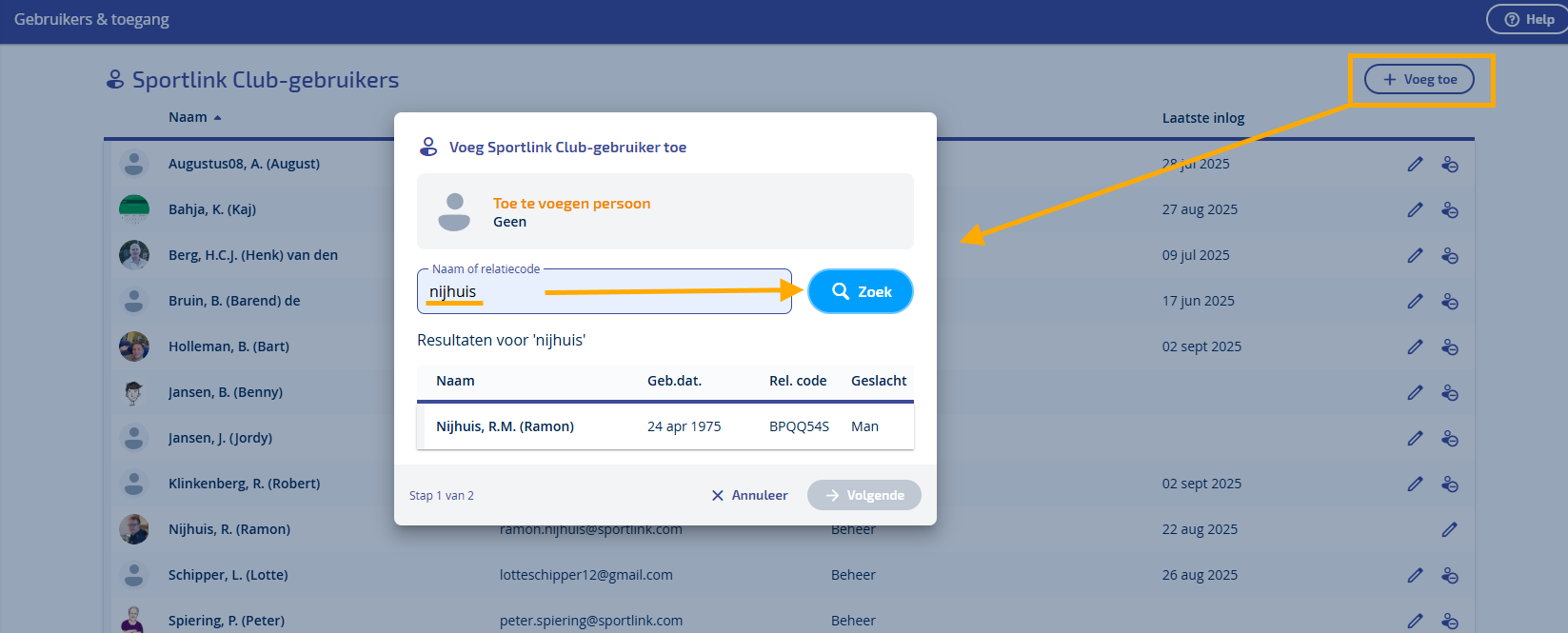Image resolution: width=1568 pixels, height=633 pixels.
Task: Edit user Jansen, J. (Jordy) pencil icon
Action: [1416, 438]
